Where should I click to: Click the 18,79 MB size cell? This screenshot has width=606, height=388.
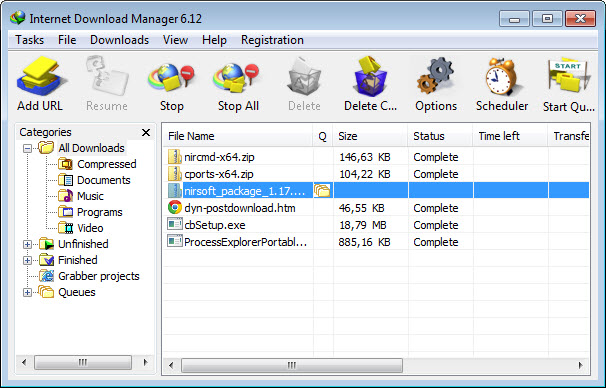click(363, 225)
